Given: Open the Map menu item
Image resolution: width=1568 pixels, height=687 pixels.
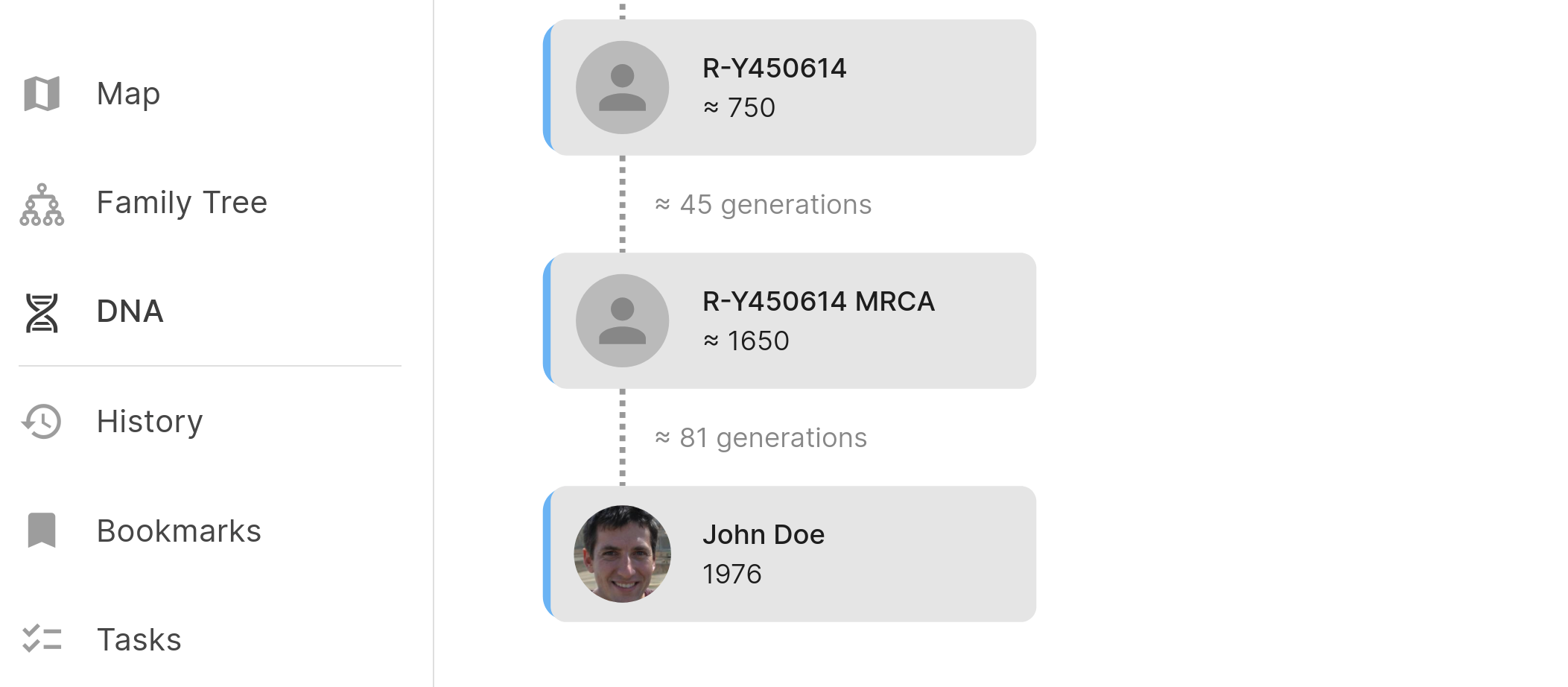Looking at the screenshot, I should [128, 94].
